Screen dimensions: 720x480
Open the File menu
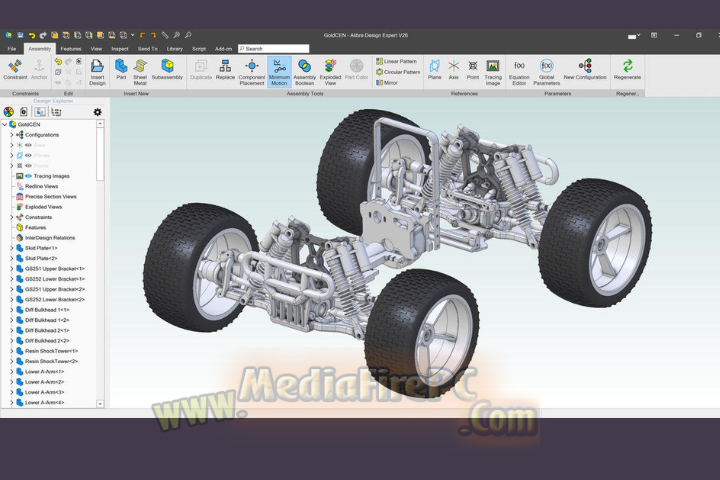click(11, 49)
